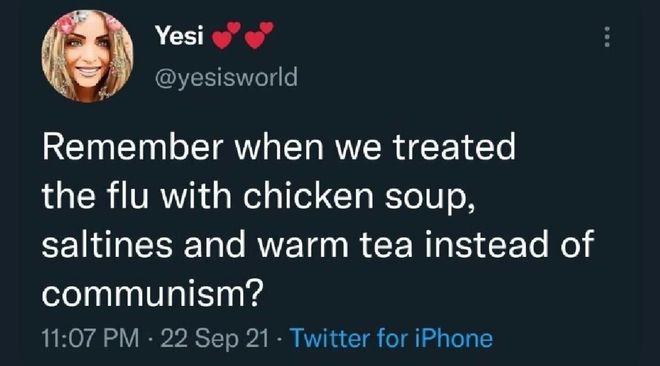Click the word "when" in the tweet
This screenshot has height=366, width=660.
[x=279, y=147]
